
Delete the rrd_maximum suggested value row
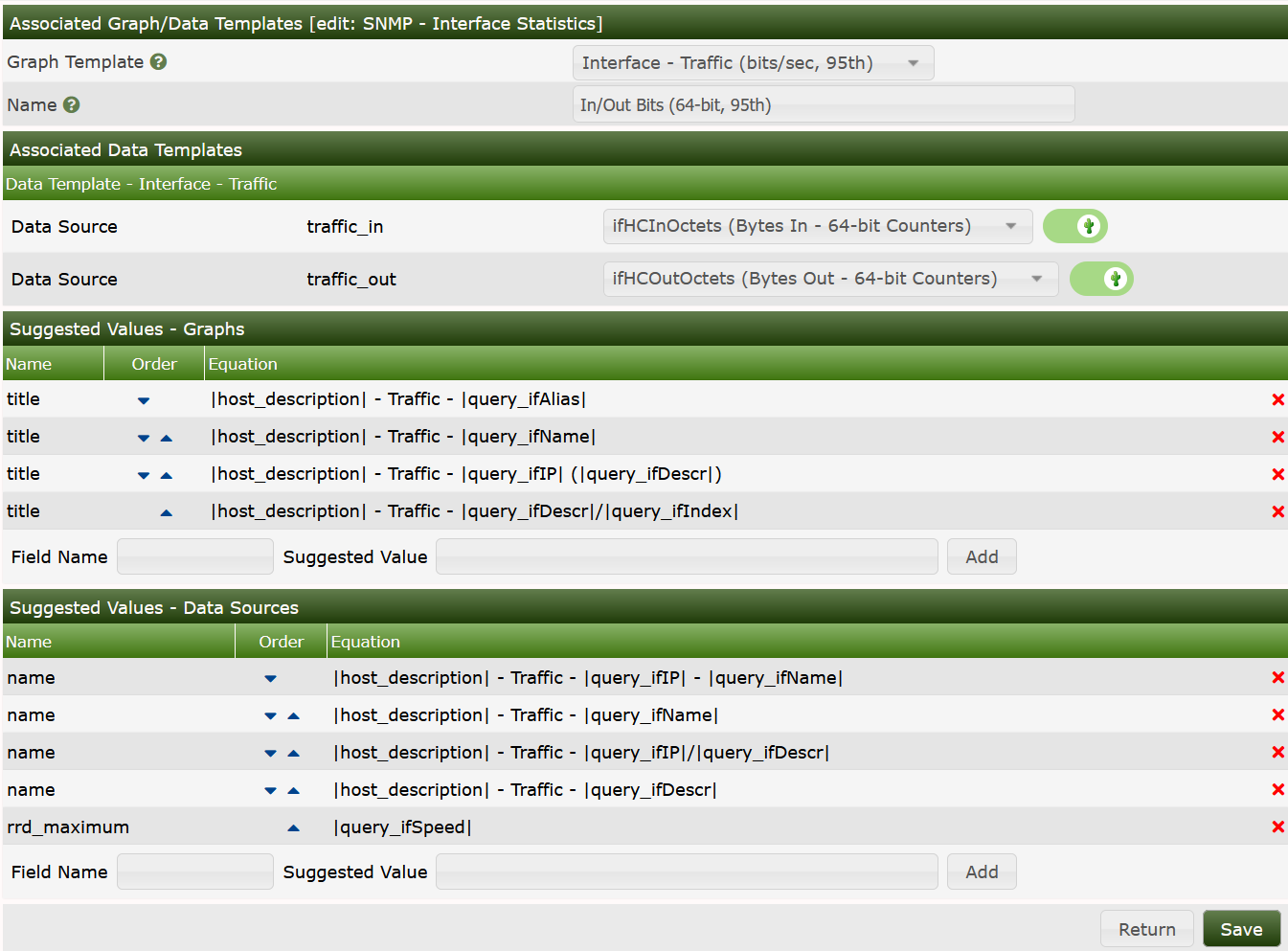pyautogui.click(x=1277, y=826)
